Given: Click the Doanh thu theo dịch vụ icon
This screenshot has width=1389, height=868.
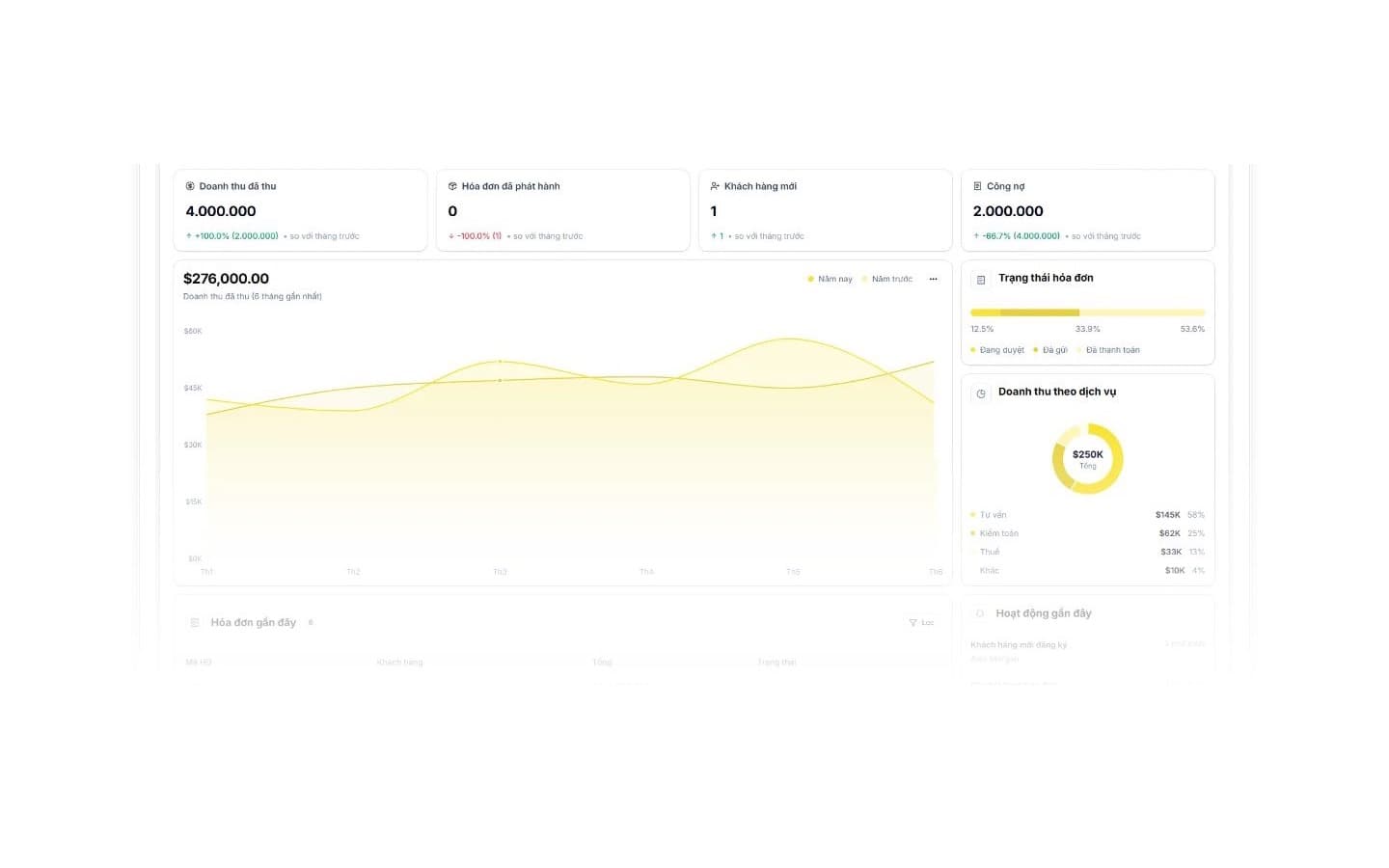Looking at the screenshot, I should pos(981,393).
